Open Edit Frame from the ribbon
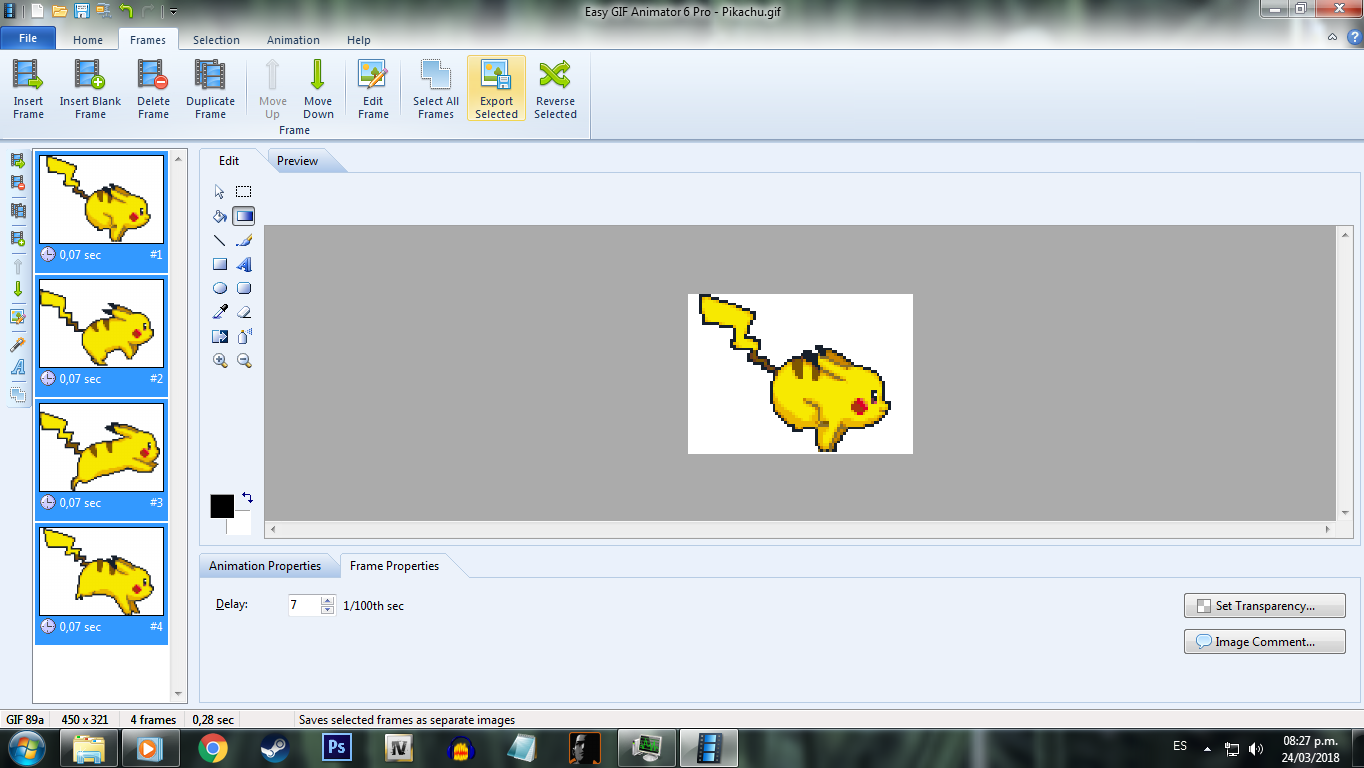Viewport: 1364px width, 768px height. (373, 89)
